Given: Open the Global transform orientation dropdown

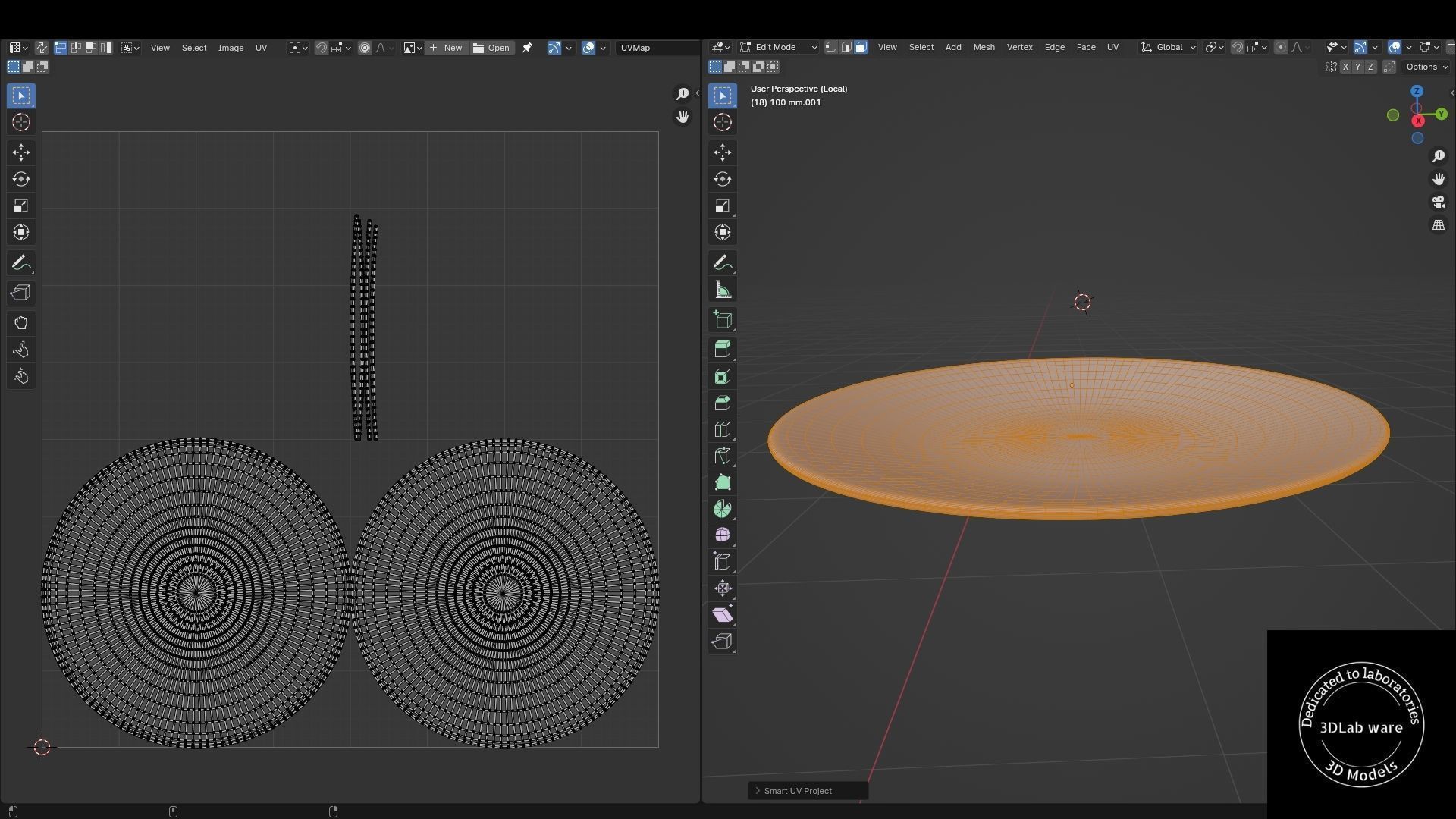Looking at the screenshot, I should (x=1169, y=47).
